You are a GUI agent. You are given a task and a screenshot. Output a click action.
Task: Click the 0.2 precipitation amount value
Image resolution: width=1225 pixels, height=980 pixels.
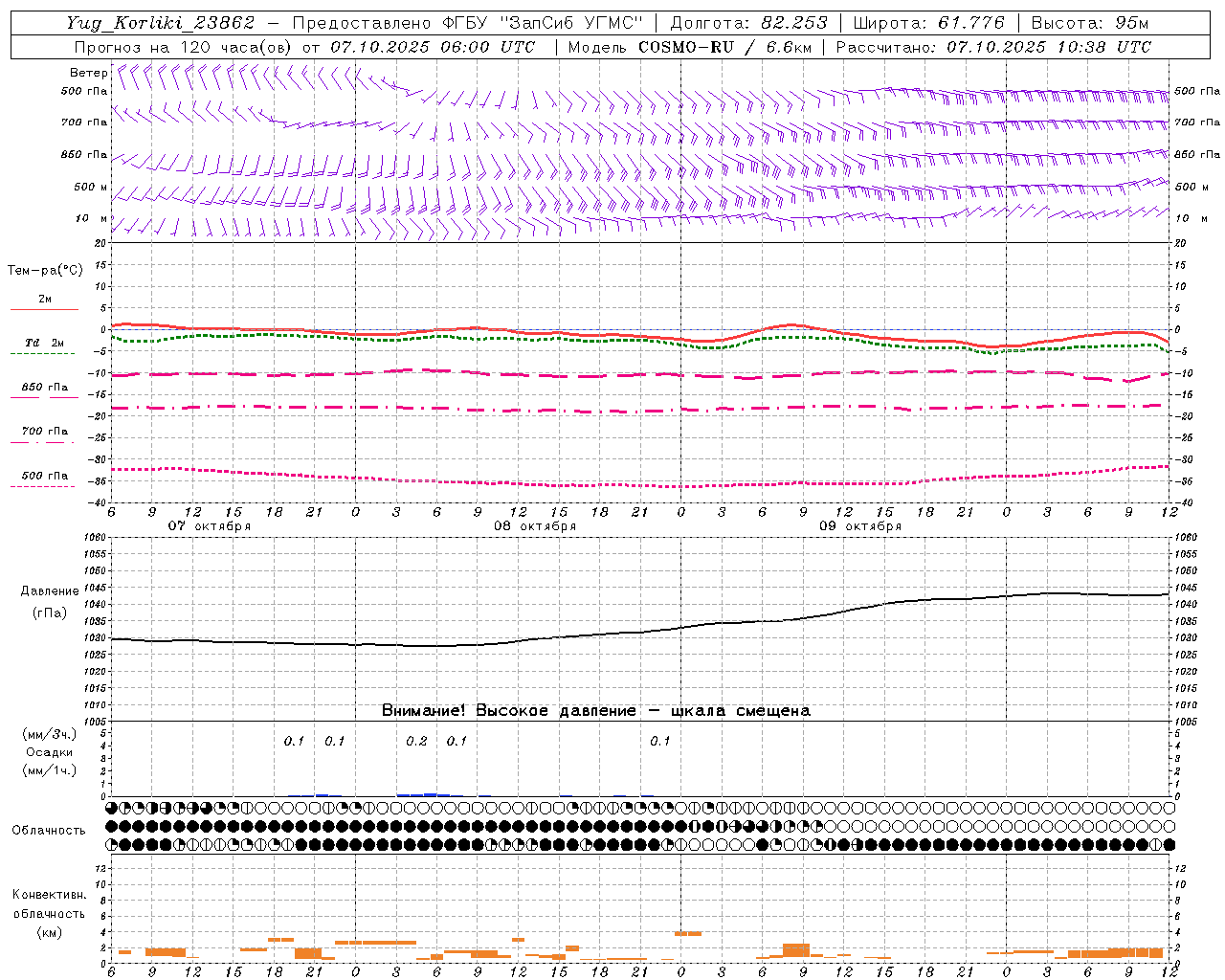click(416, 742)
